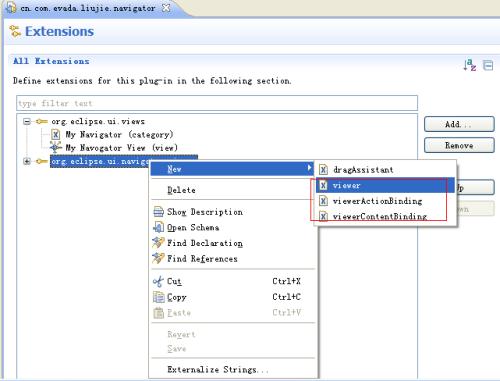Click the dragAssistant element icon
The height and width of the screenshot is (381, 500).
[x=323, y=170]
